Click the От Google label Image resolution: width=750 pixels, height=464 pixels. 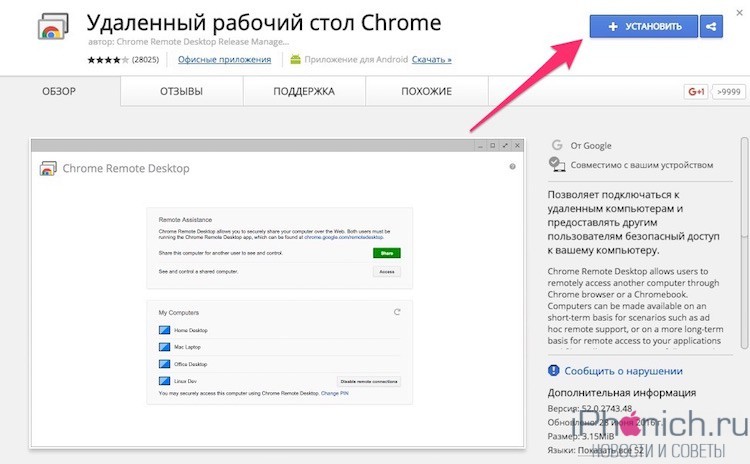pyautogui.click(x=591, y=145)
